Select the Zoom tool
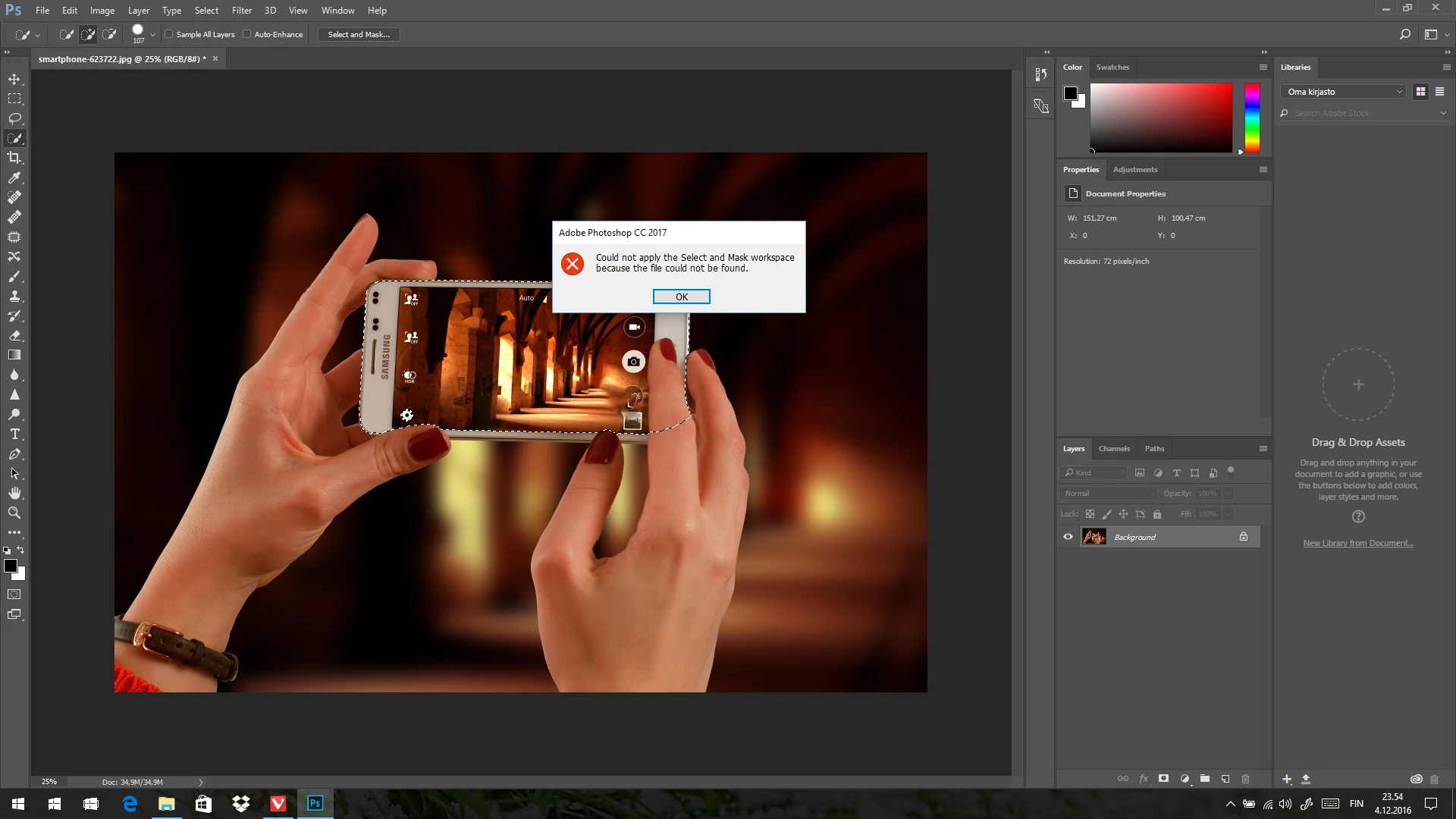1456x819 pixels. tap(14, 513)
